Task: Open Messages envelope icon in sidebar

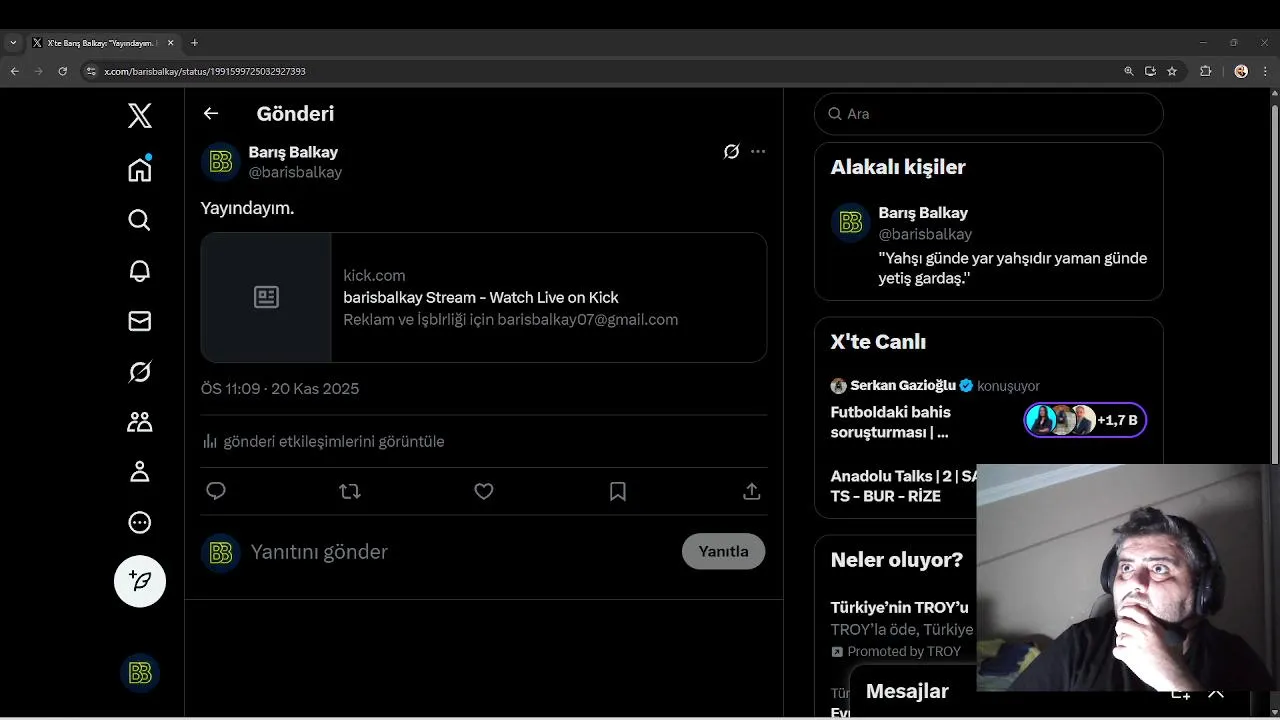Action: click(140, 321)
